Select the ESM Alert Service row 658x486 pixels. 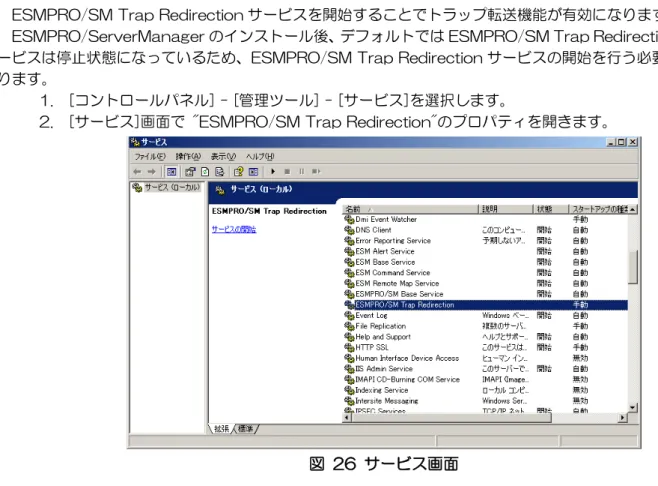pyautogui.click(x=486, y=251)
